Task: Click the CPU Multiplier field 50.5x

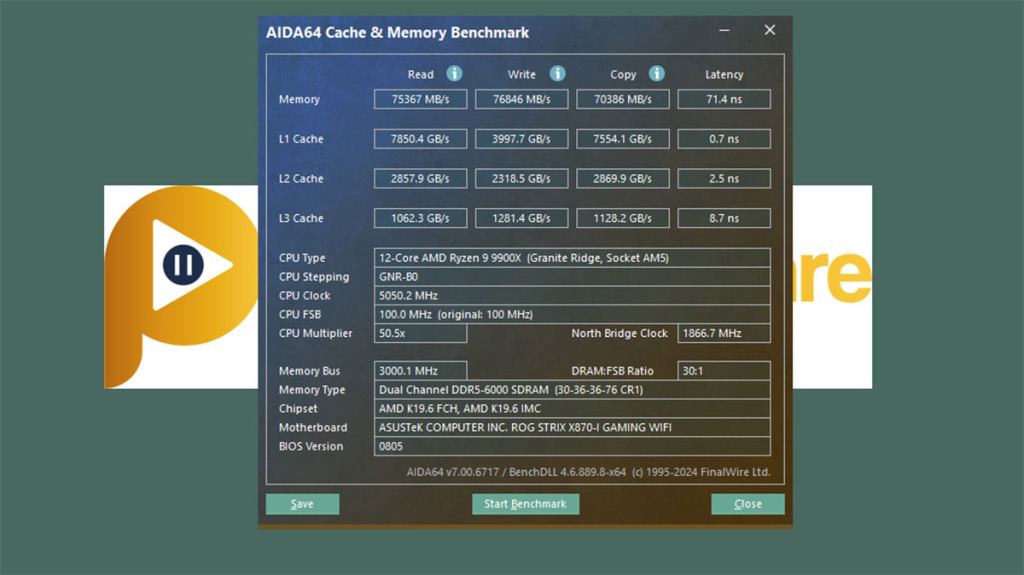Action: 421,333
